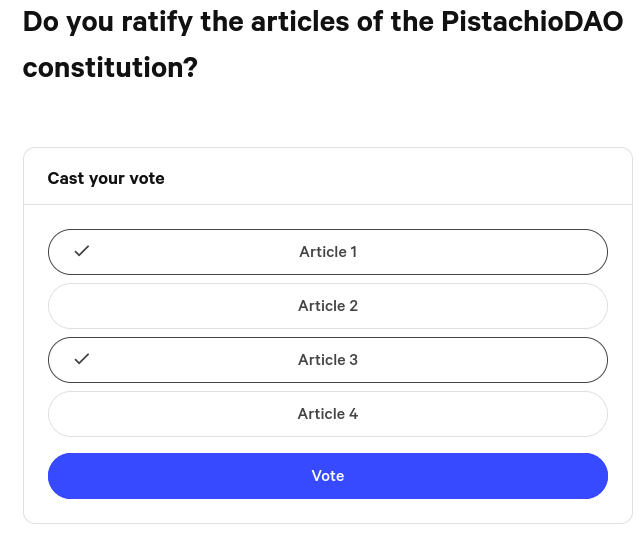Click the 'Article 4' text label
This screenshot has width=644, height=536.
tap(327, 414)
